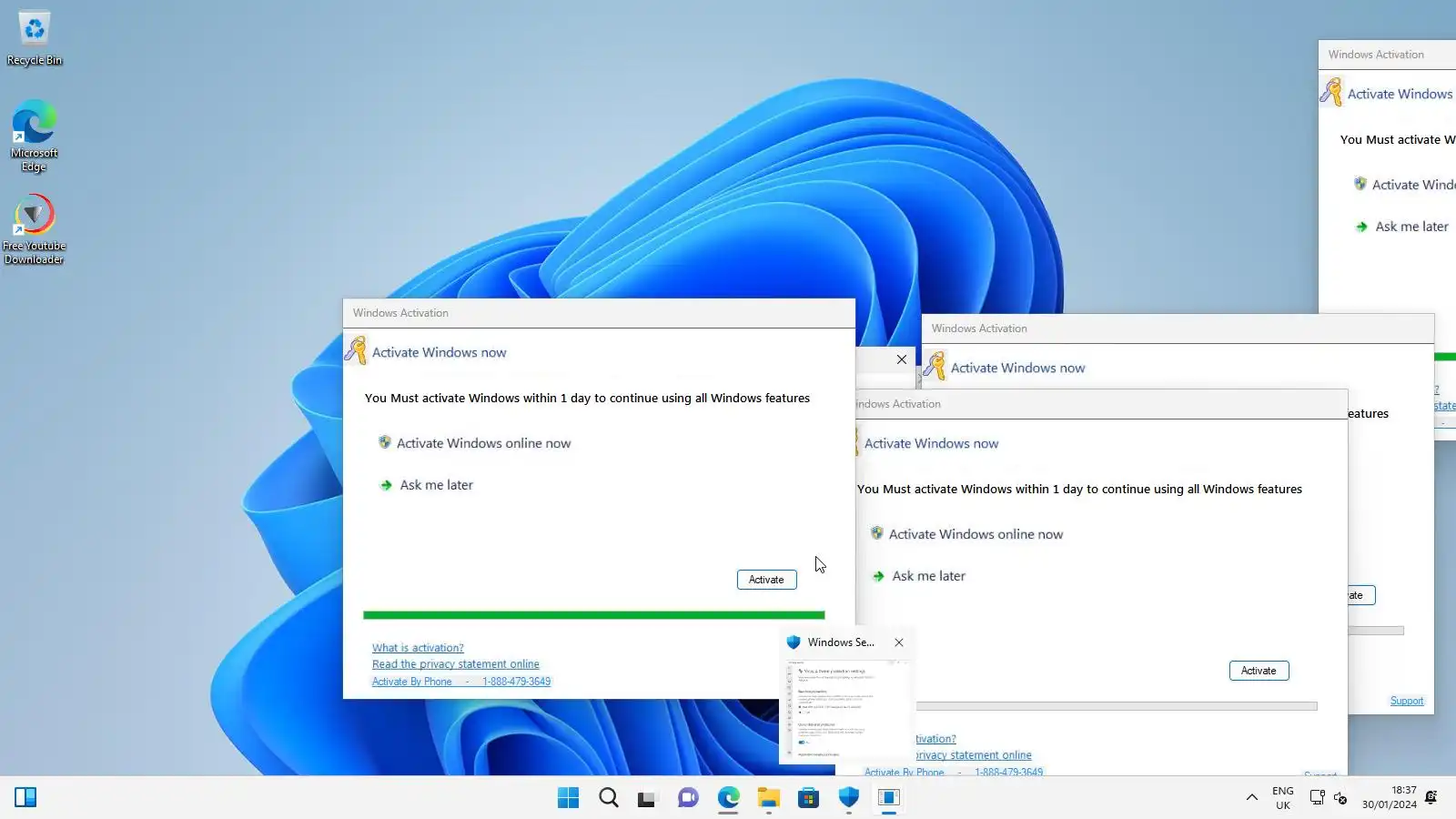This screenshot has width=1456, height=819.
Task: Click Activate By Phone 1-888-479-3649 in green-bar window
Action: [x=460, y=682]
